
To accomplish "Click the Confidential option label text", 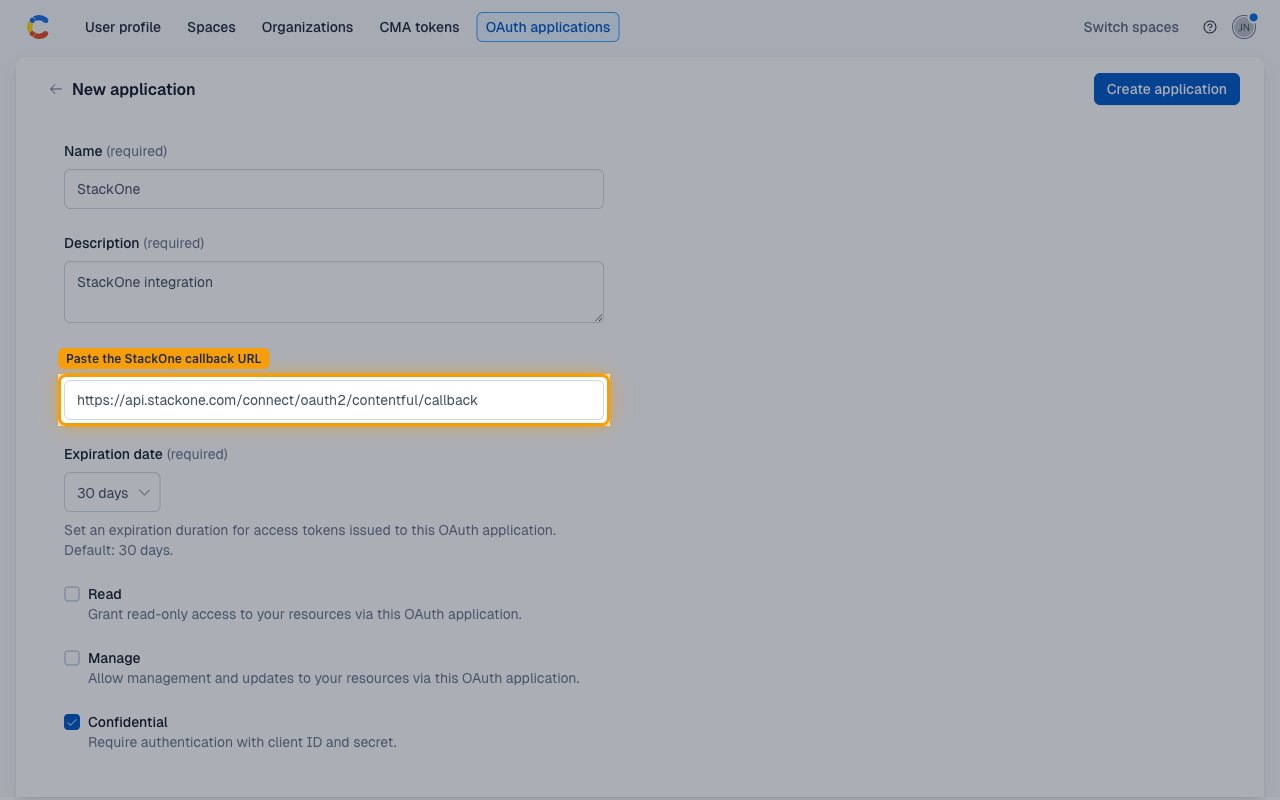I will pos(128,722).
